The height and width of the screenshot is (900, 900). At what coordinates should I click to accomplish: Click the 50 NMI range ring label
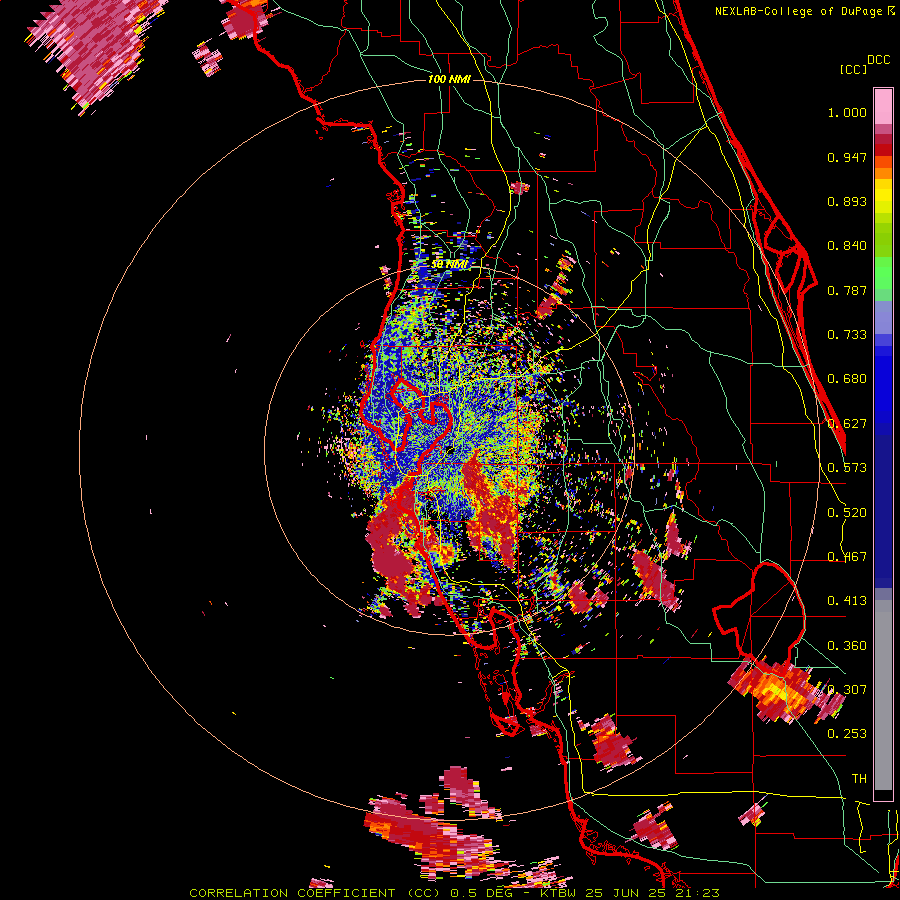(x=449, y=265)
